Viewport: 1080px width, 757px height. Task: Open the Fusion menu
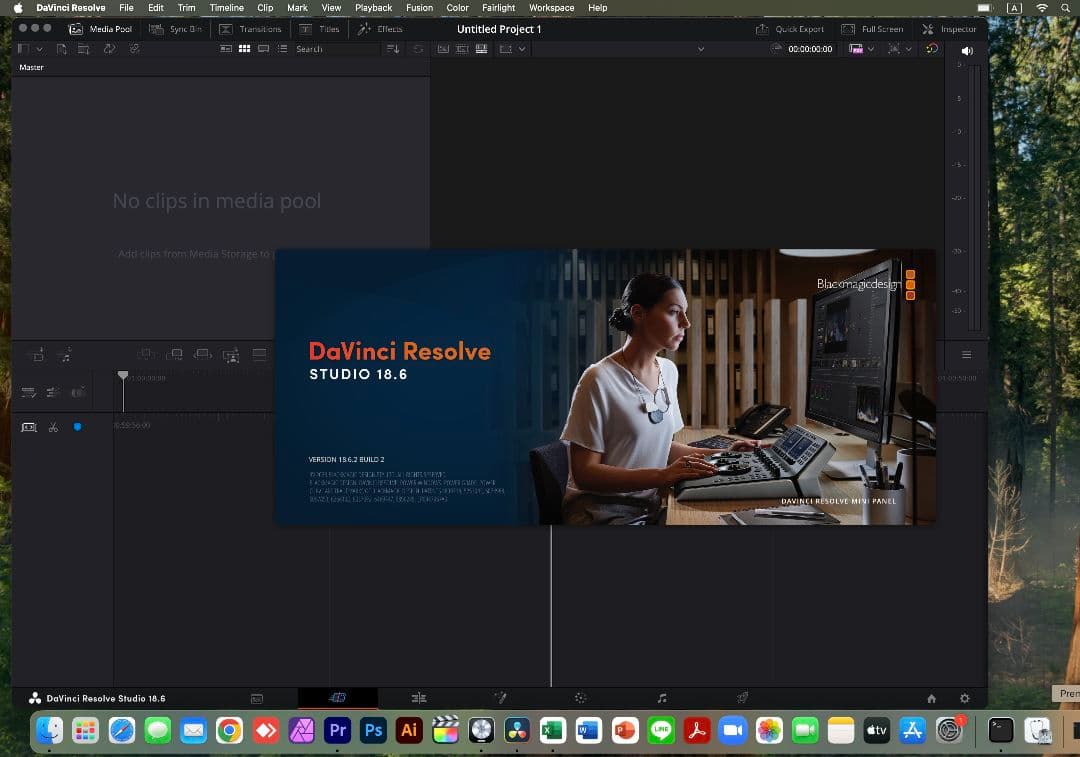[x=419, y=7]
